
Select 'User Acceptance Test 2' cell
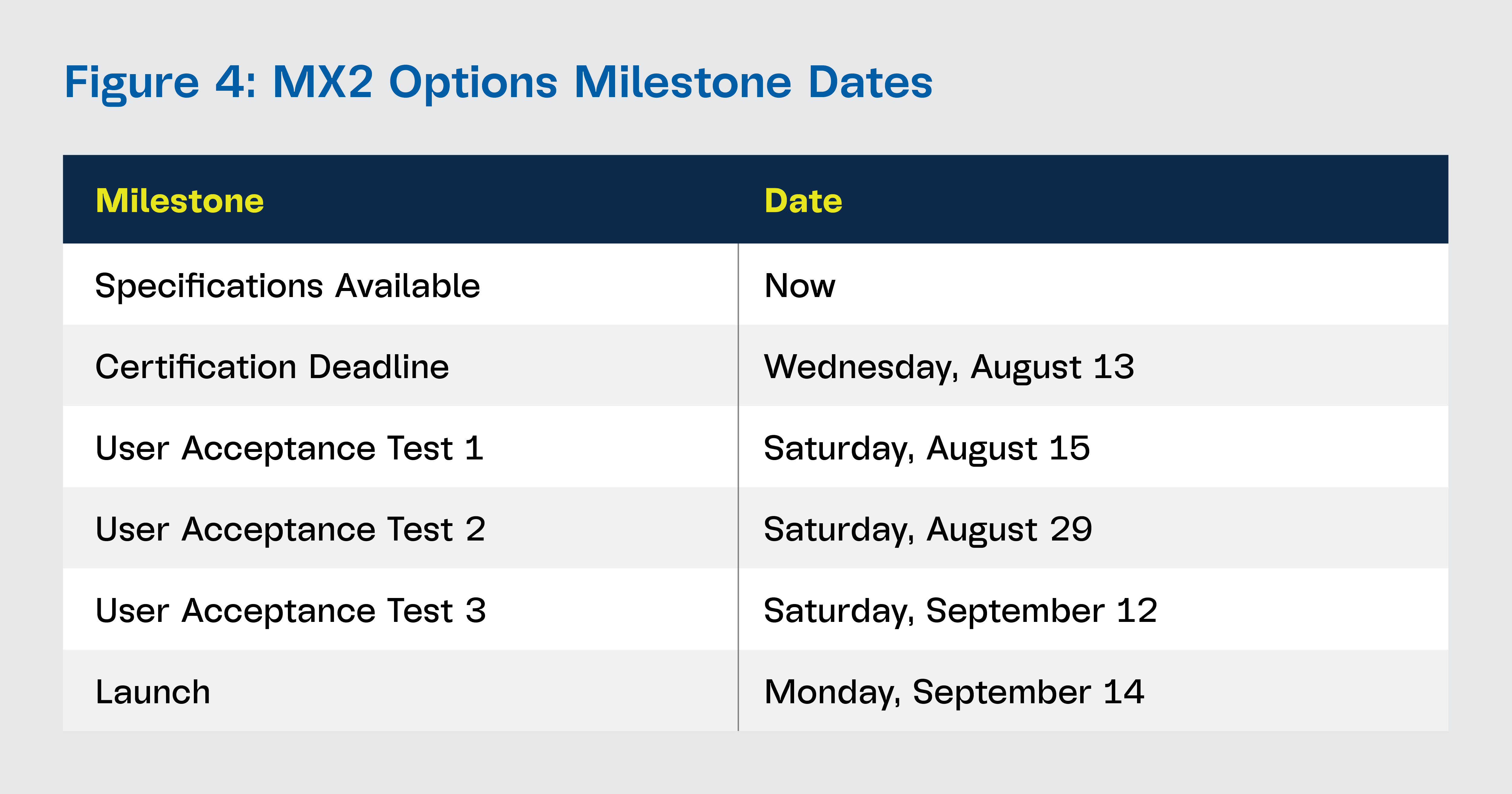coord(291,529)
